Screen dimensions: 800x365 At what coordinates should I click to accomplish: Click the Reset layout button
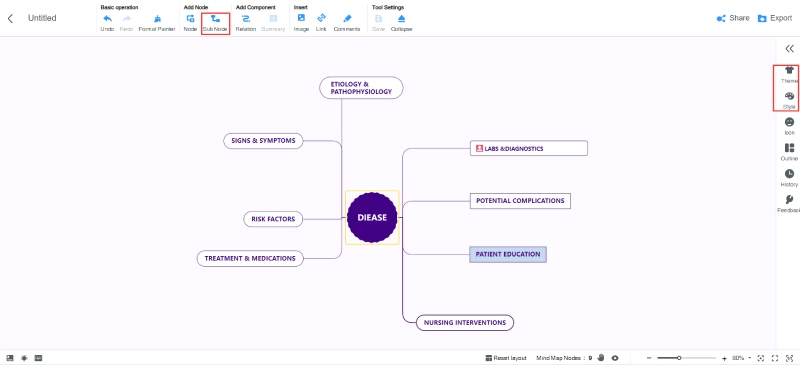pyautogui.click(x=506, y=358)
